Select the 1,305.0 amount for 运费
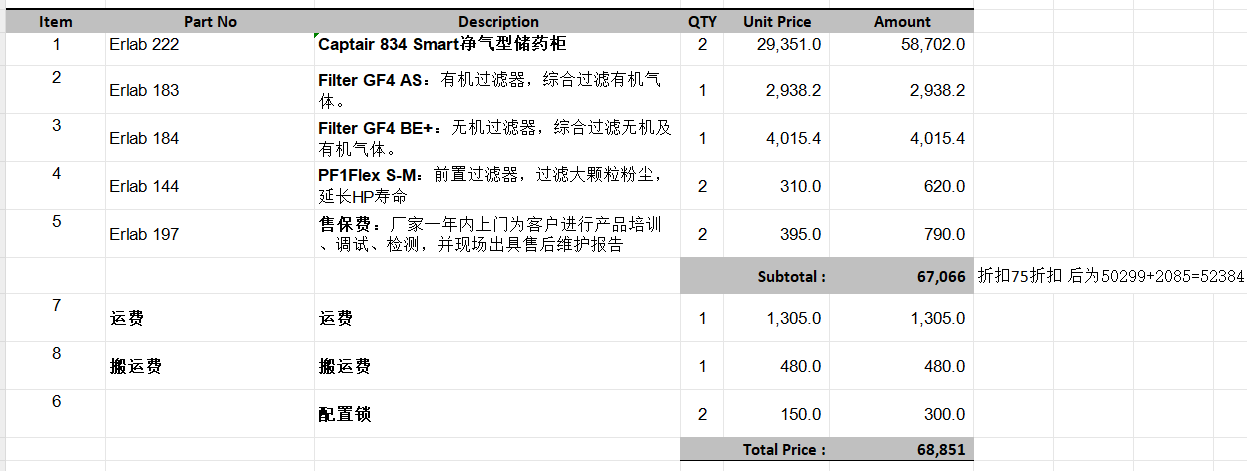The height and width of the screenshot is (471, 1247). tap(901, 318)
